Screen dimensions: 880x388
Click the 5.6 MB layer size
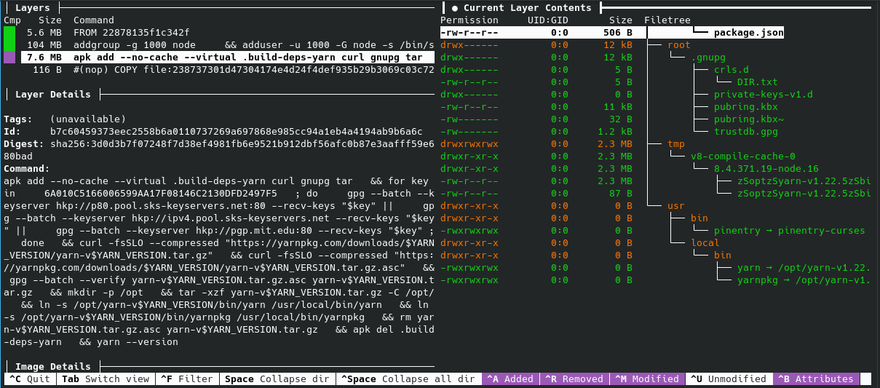44,33
